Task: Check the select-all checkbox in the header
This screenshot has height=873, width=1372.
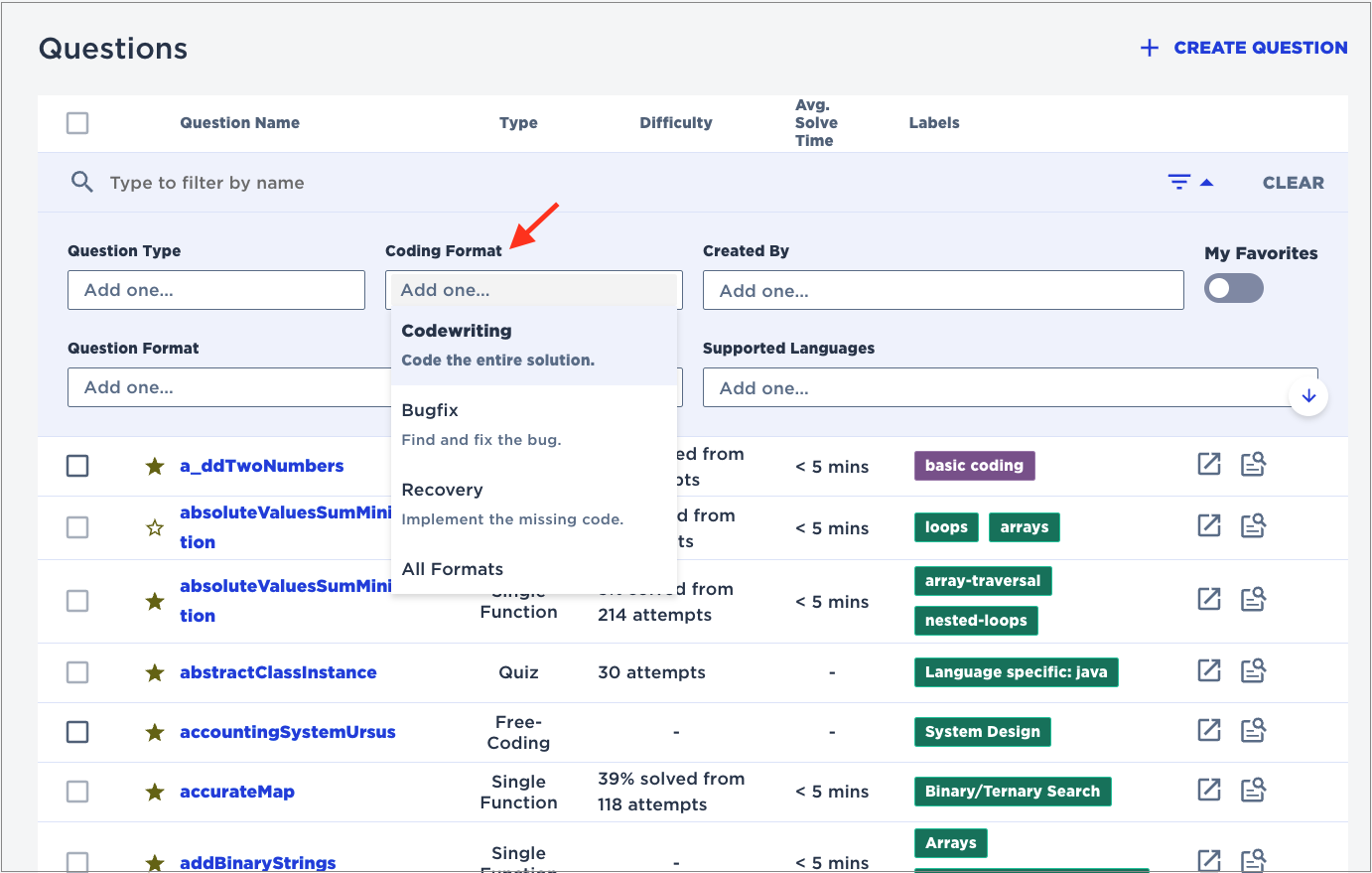Action: point(76,122)
